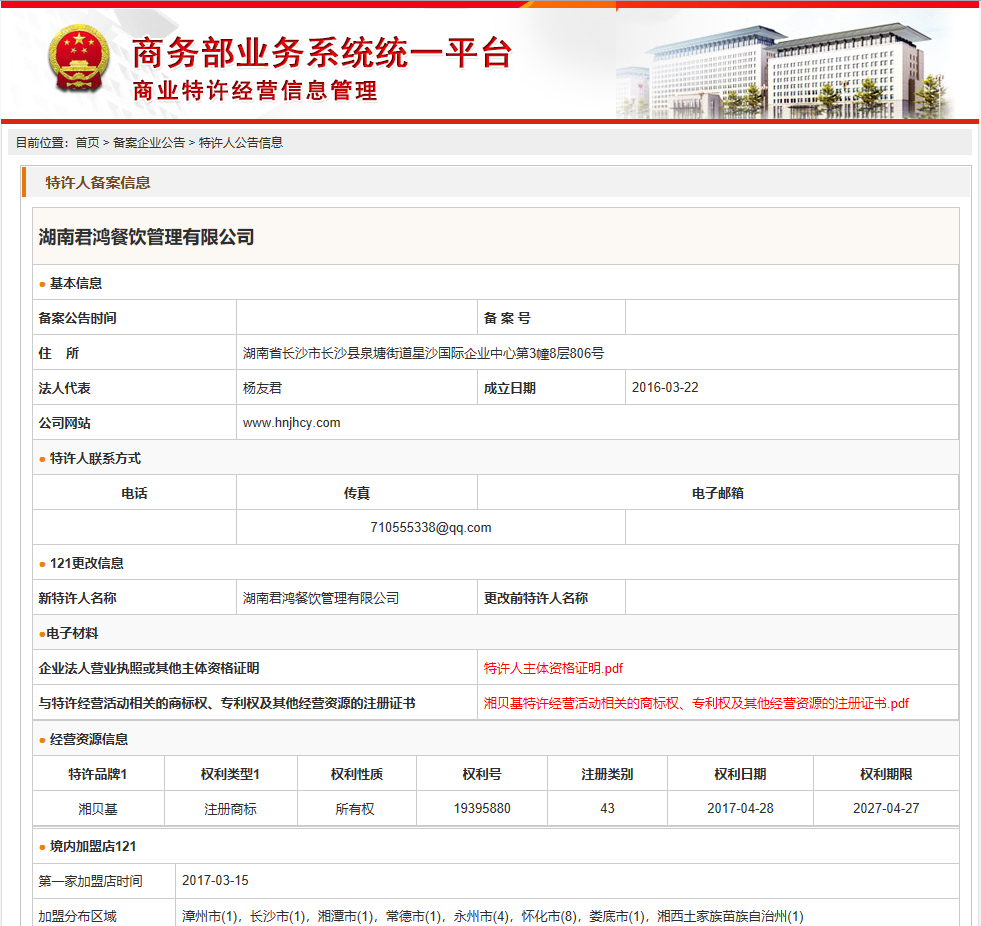Open the 备案企业公告 breadcrumb link
Viewport: 981px width, 926px height.
[x=149, y=143]
